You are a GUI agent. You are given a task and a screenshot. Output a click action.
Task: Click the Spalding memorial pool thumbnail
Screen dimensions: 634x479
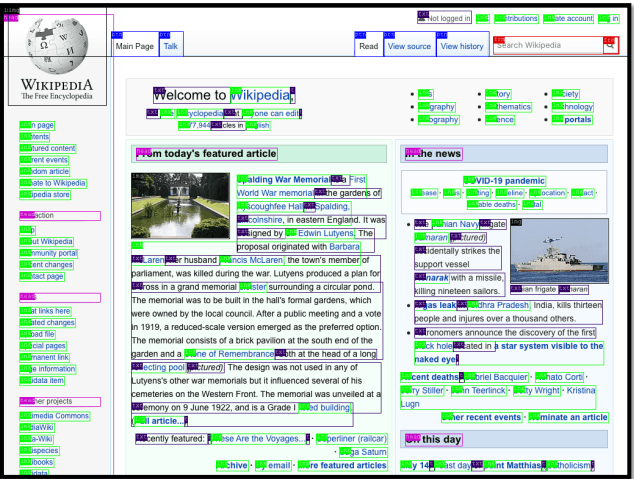coord(180,206)
